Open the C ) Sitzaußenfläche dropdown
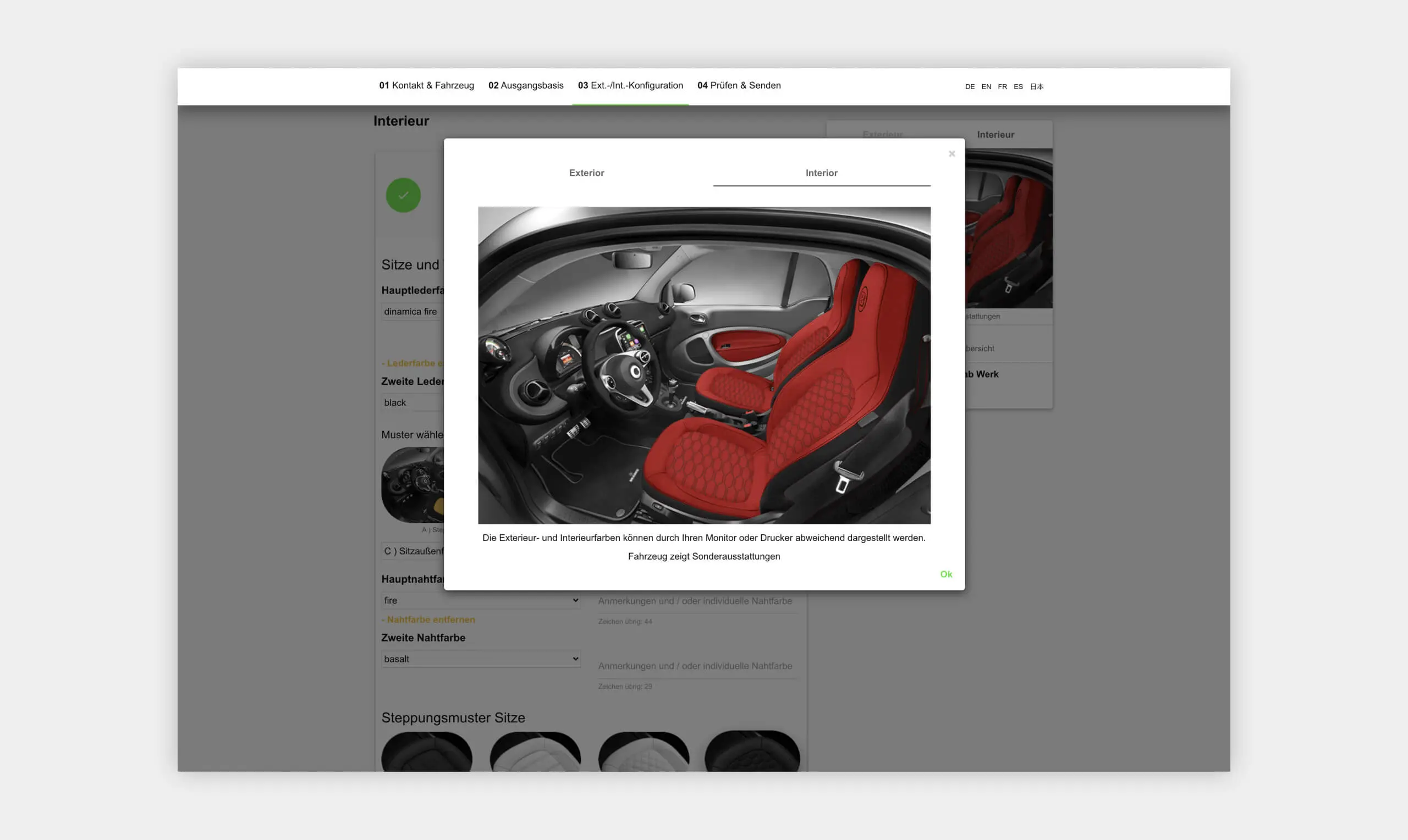Screen dimensions: 1408x840 pos(412,551)
